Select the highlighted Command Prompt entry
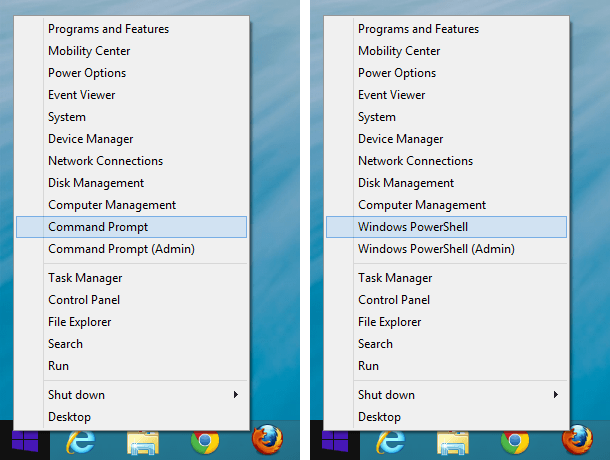This screenshot has width=610, height=460. tap(131, 227)
